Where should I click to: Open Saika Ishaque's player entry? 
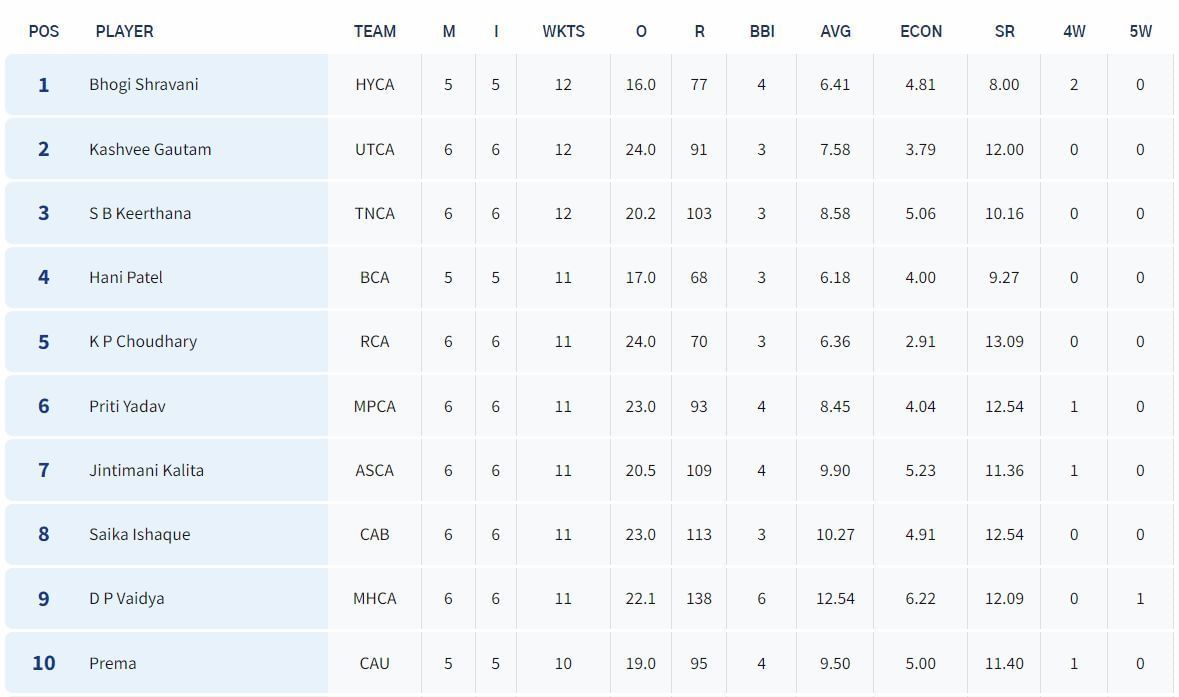pyautogui.click(x=139, y=534)
